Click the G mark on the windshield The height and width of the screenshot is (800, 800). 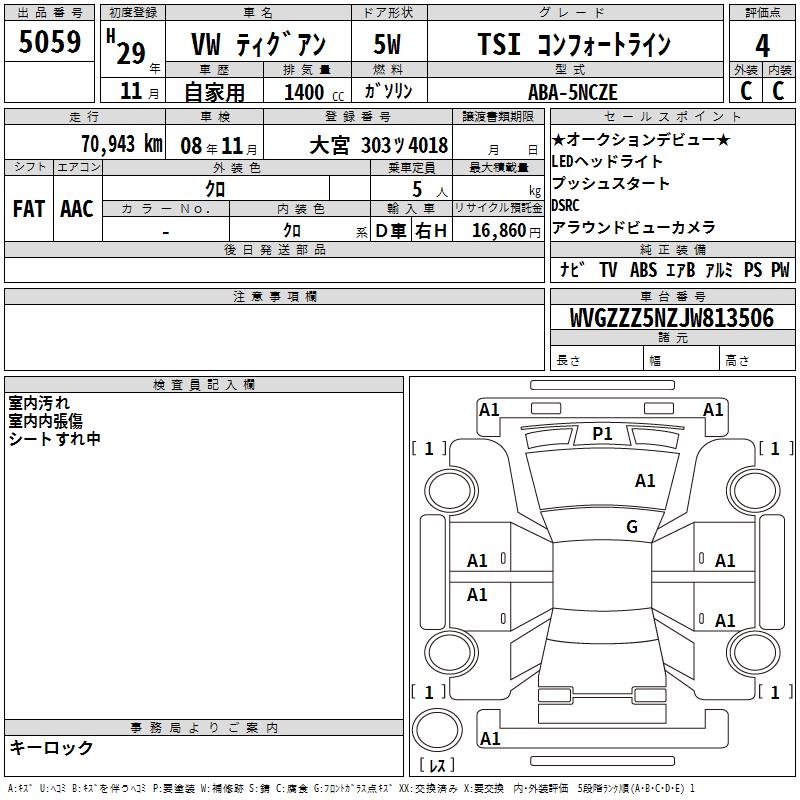[x=631, y=527]
